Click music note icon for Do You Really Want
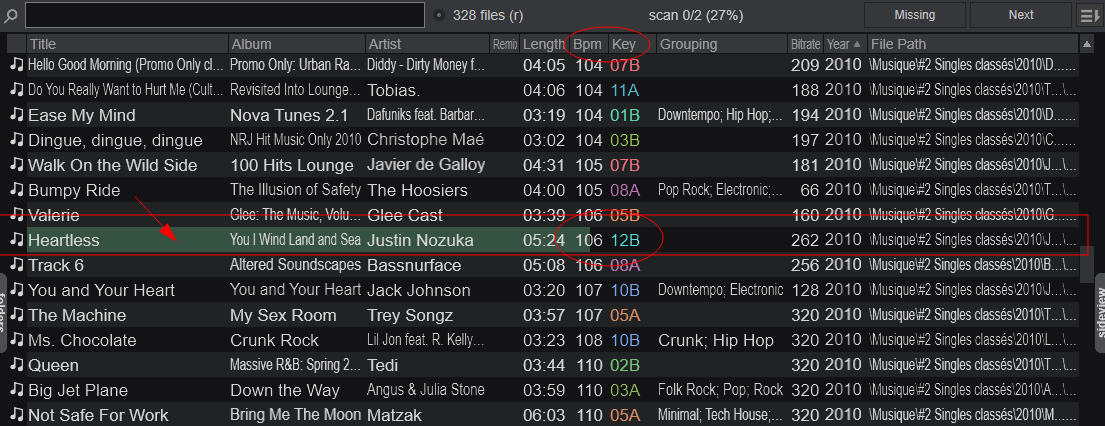Image resolution: width=1105 pixels, height=426 pixels. (17, 90)
